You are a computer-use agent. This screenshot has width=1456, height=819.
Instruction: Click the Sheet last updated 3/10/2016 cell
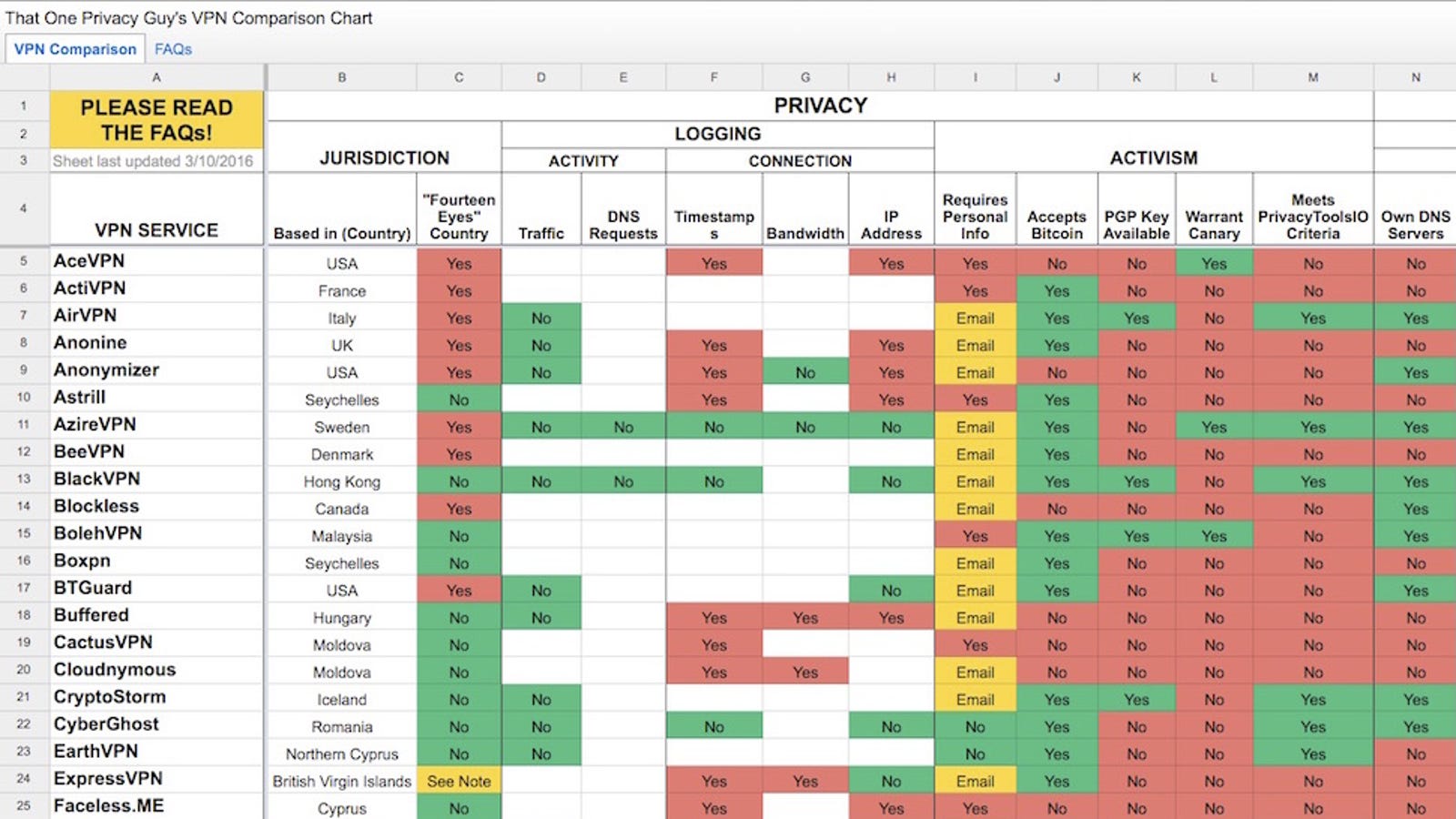[157, 161]
